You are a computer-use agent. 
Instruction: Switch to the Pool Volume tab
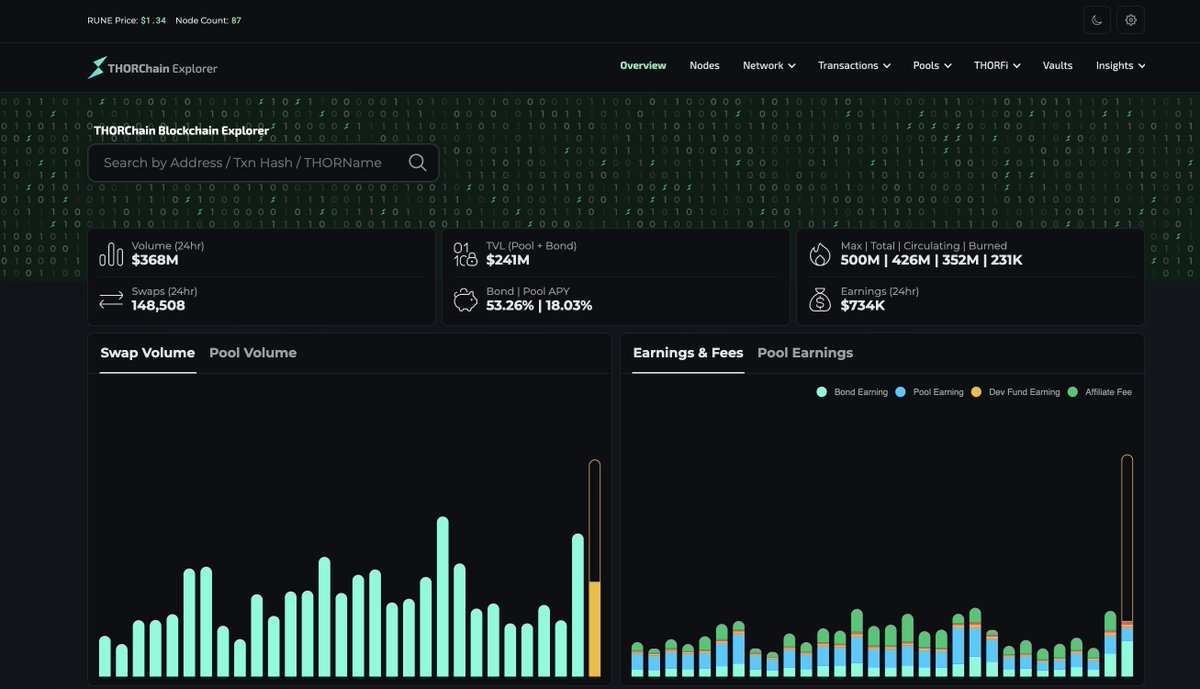point(253,353)
